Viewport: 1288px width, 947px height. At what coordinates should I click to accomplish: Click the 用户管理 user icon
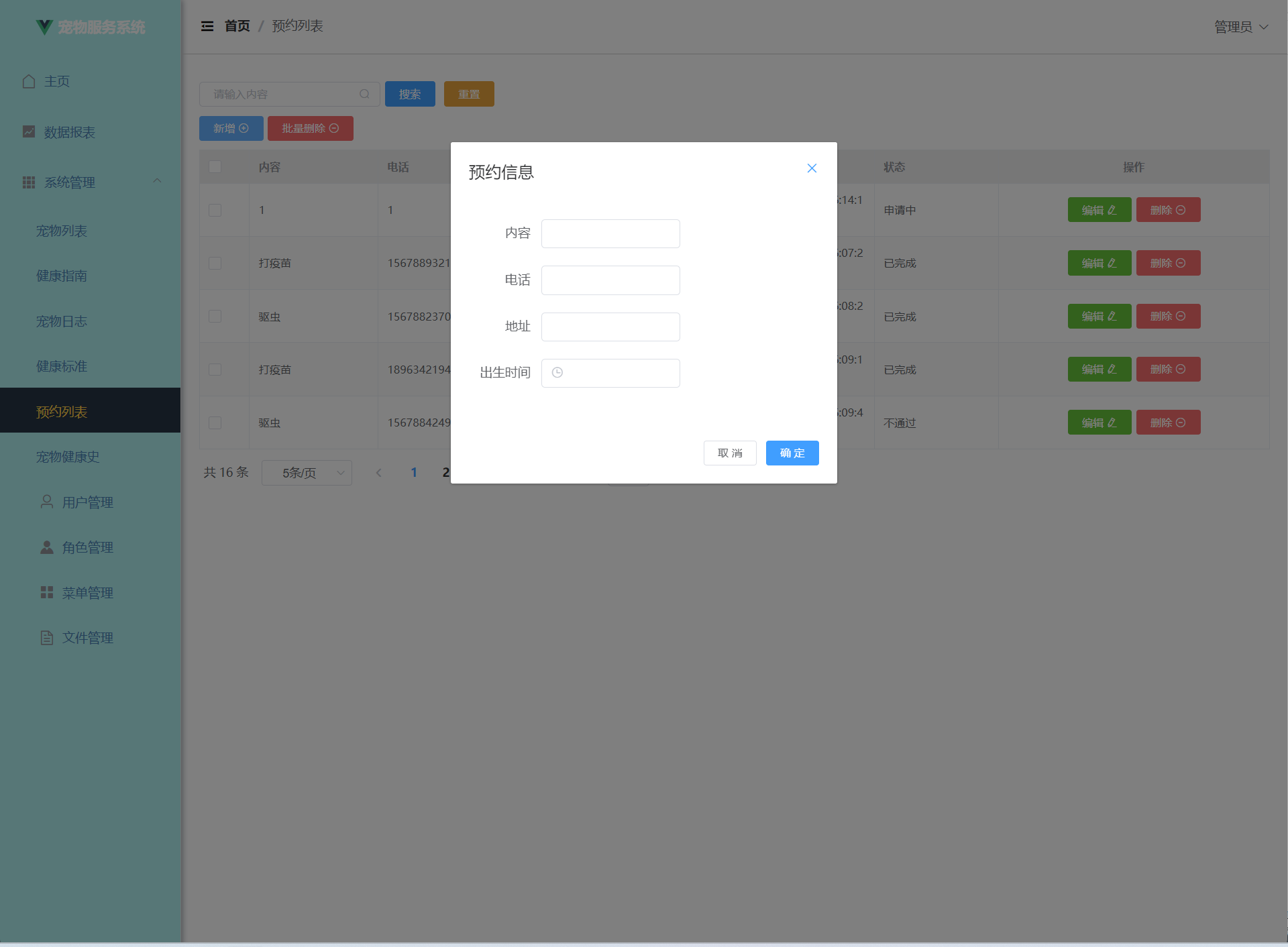(47, 502)
